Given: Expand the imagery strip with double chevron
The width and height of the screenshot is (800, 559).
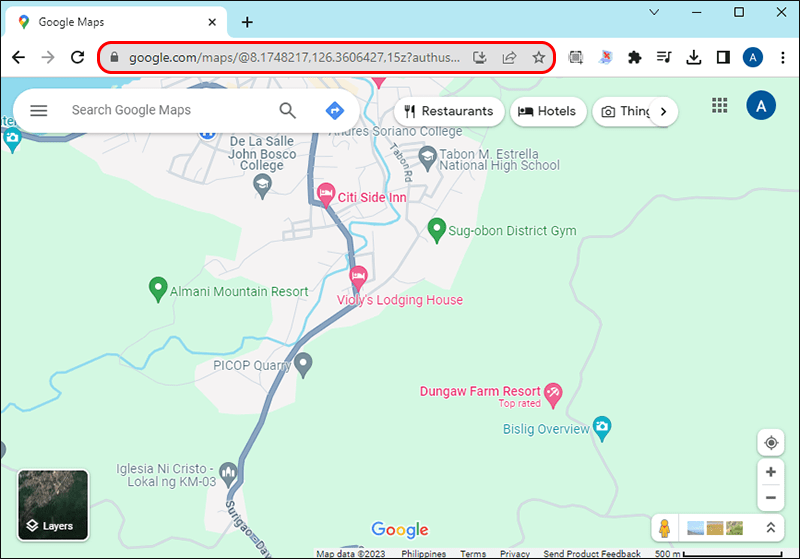Looking at the screenshot, I should click(770, 528).
